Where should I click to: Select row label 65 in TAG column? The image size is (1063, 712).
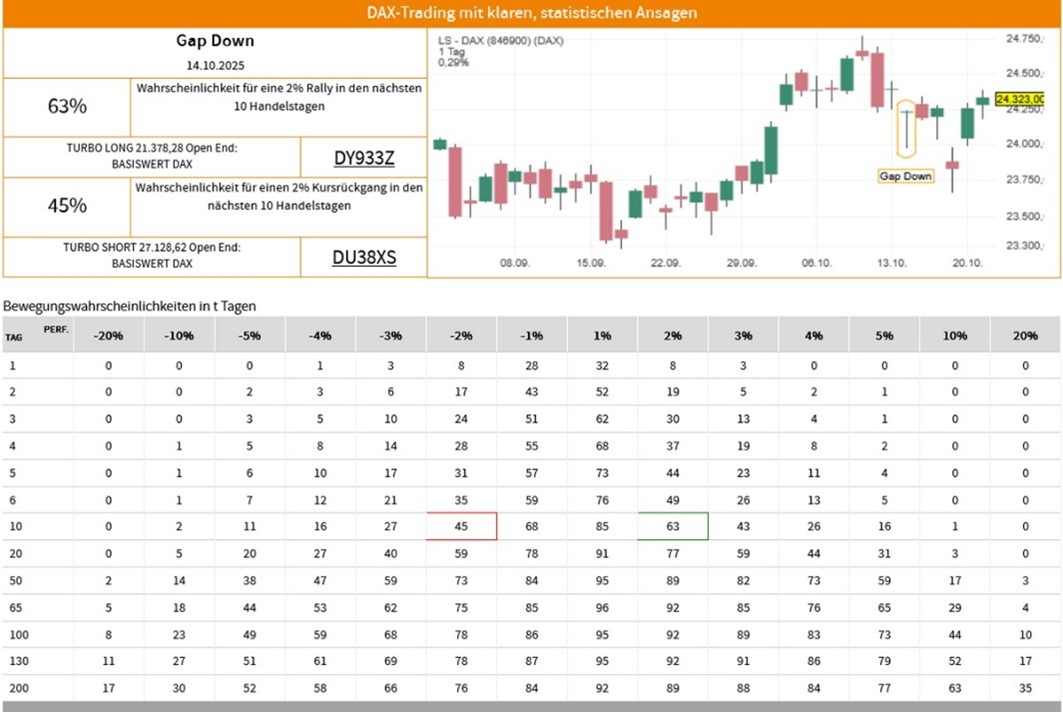(14, 607)
